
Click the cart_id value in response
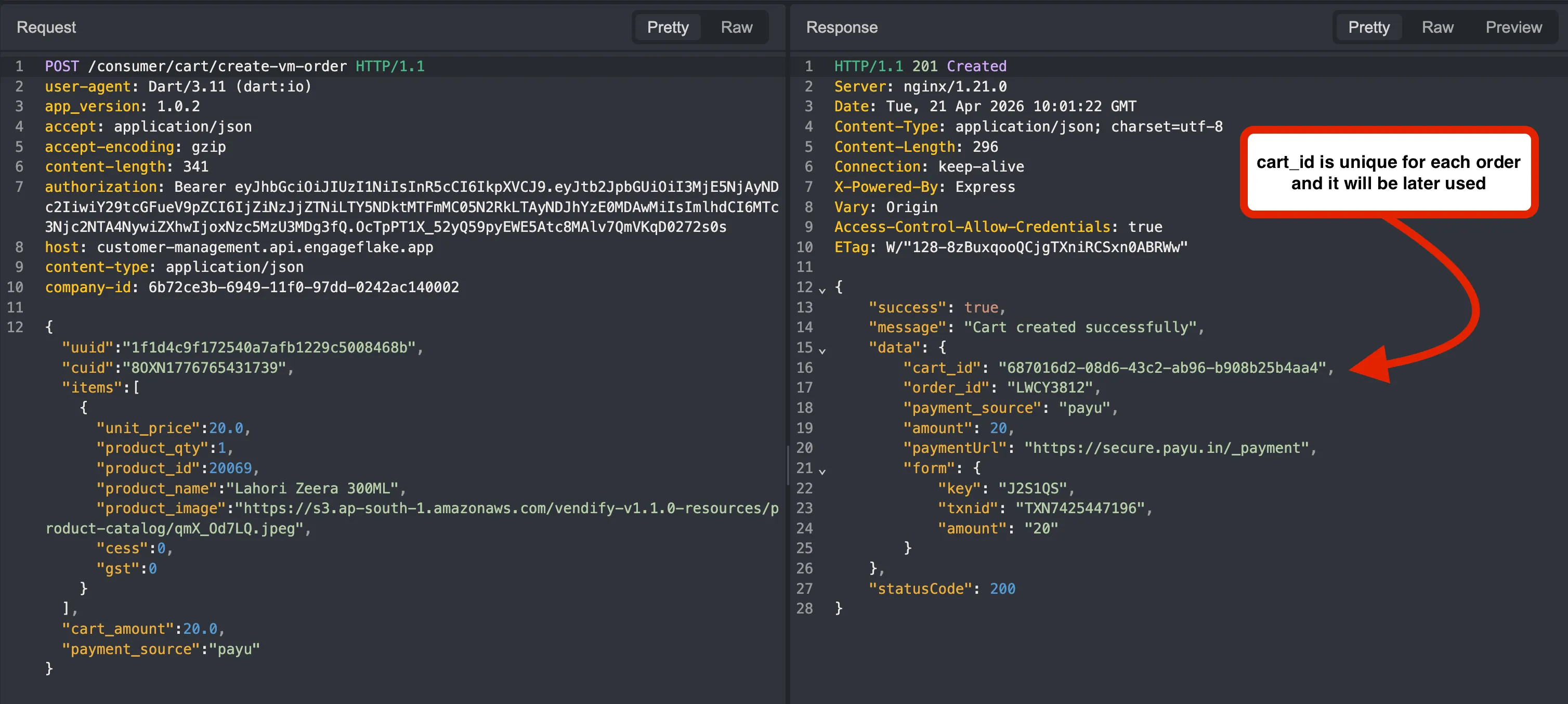pos(1162,368)
